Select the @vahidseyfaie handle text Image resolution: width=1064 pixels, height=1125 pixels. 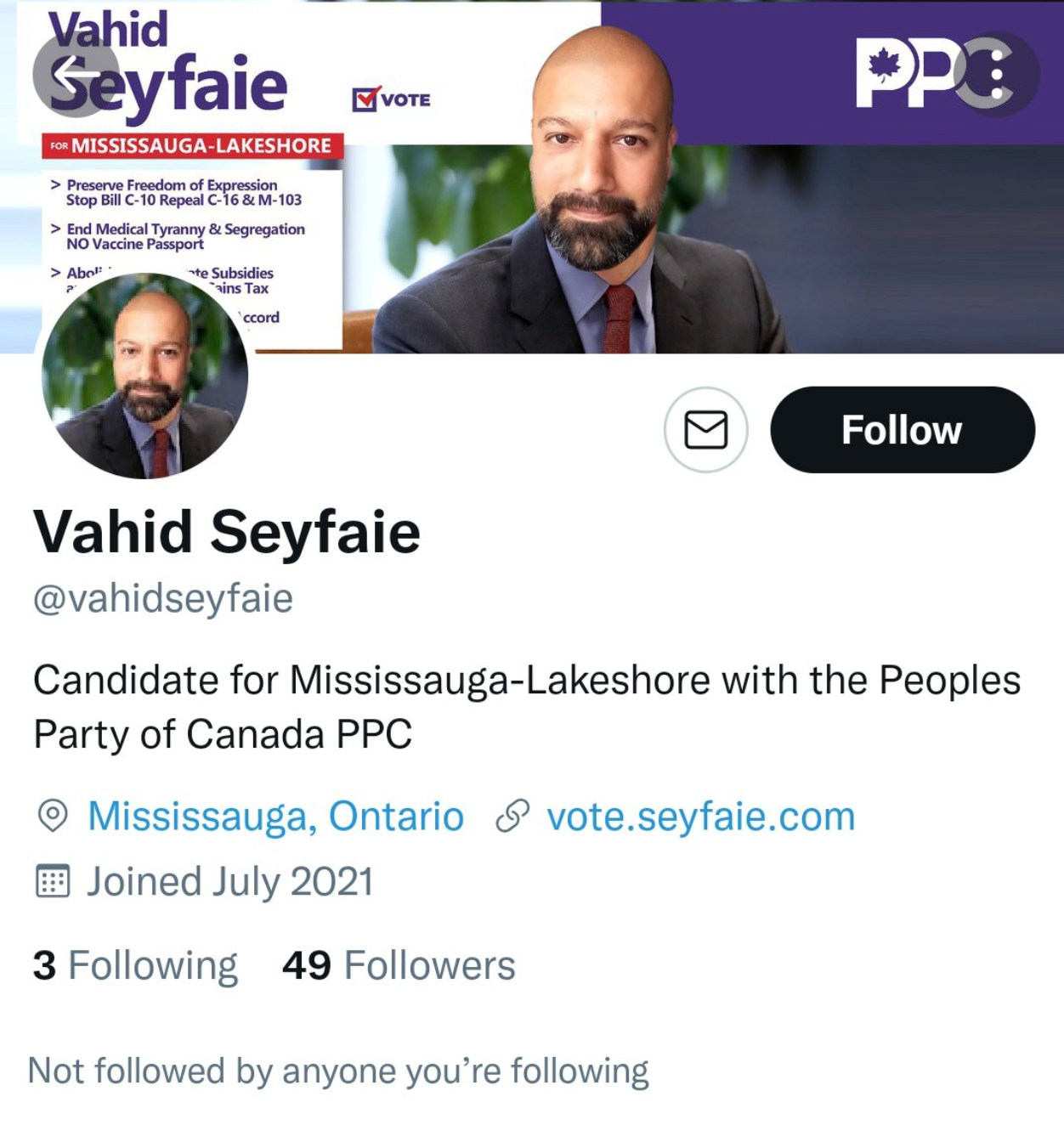click(x=163, y=598)
